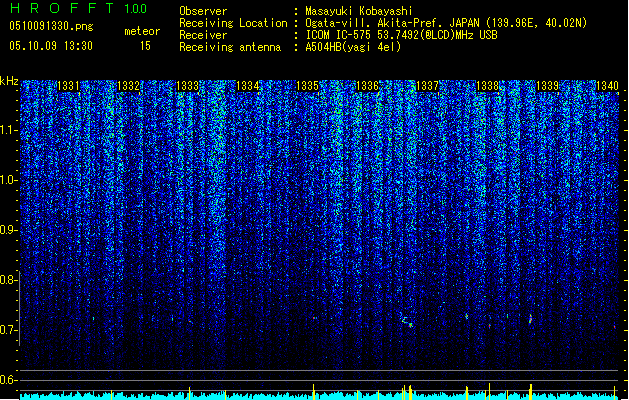Screen dimensions: 629x400
Task: Click the meteor label
Action: click(x=142, y=31)
